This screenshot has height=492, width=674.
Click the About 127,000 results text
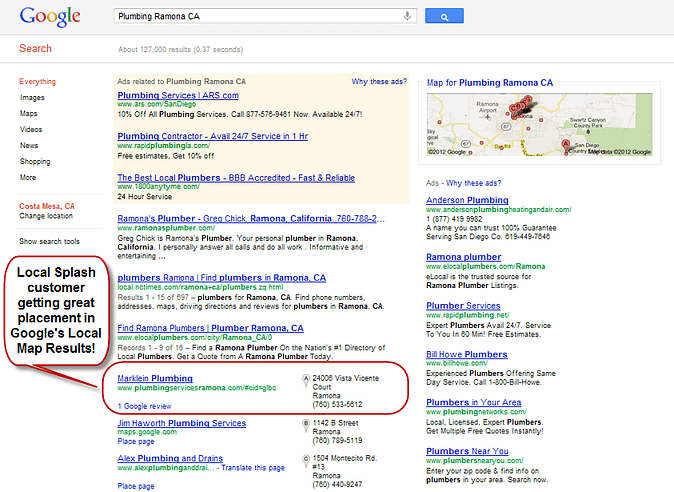(181, 49)
